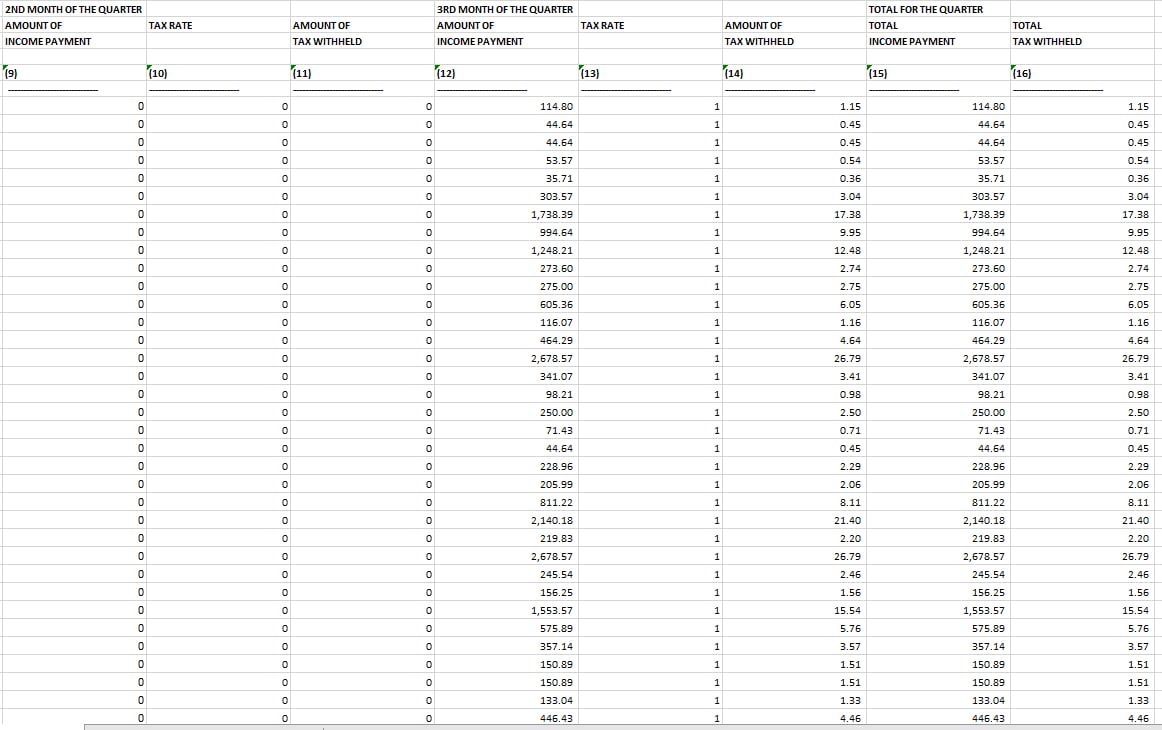Select the TAX WITHHELD header above (14)
The width and height of the screenshot is (1162, 730).
759,41
